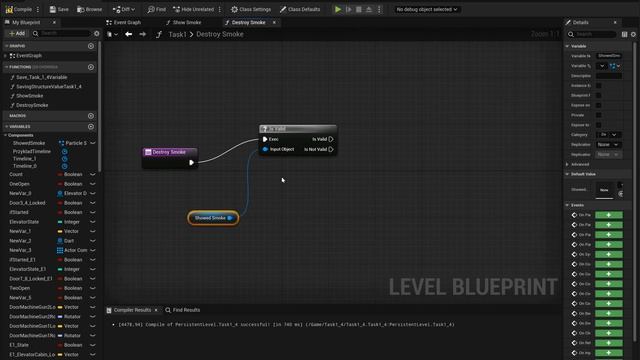Toggle the Instance Editable checkbox
This screenshot has width=640, height=360.
point(598,85)
